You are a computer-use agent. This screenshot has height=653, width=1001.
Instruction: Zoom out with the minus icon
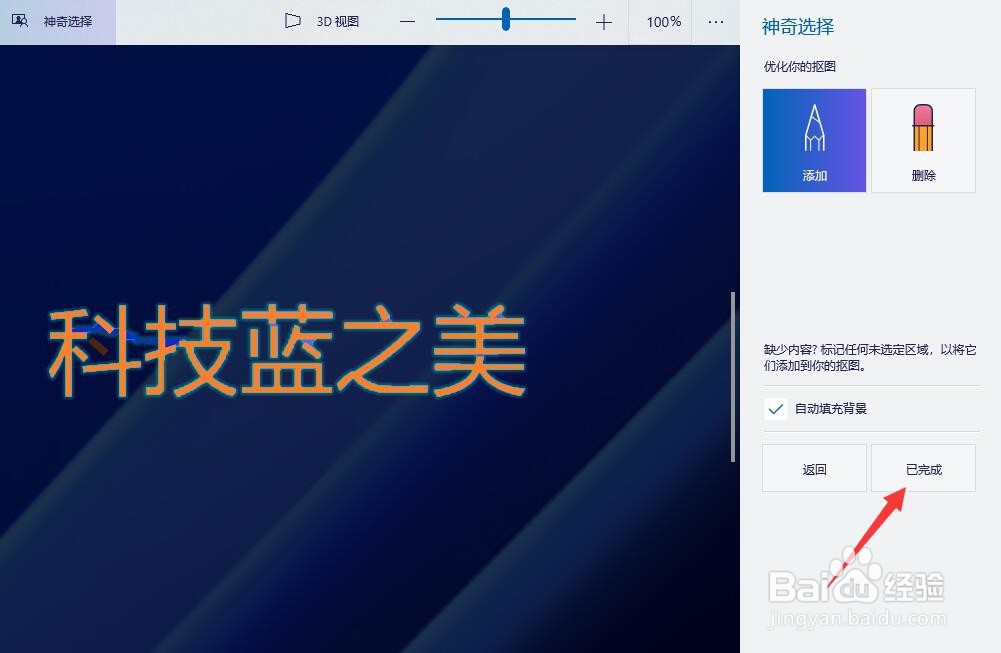407,20
